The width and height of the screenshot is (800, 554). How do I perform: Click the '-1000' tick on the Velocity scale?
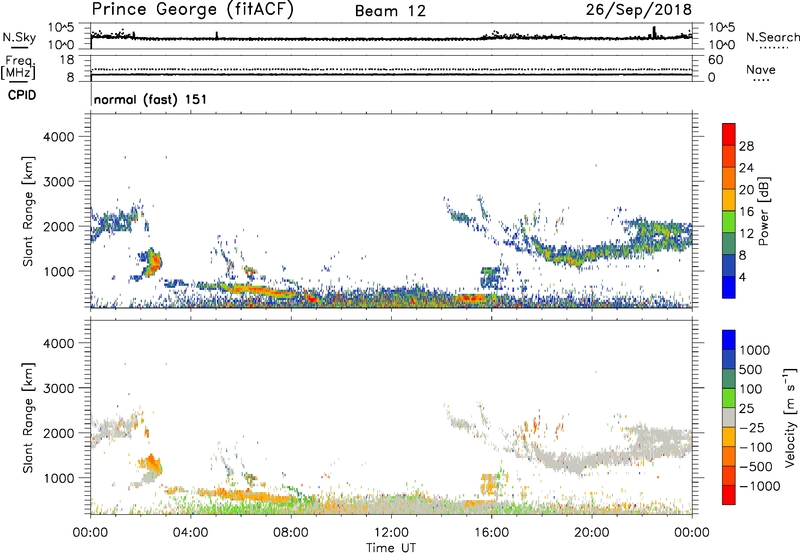pos(759,486)
